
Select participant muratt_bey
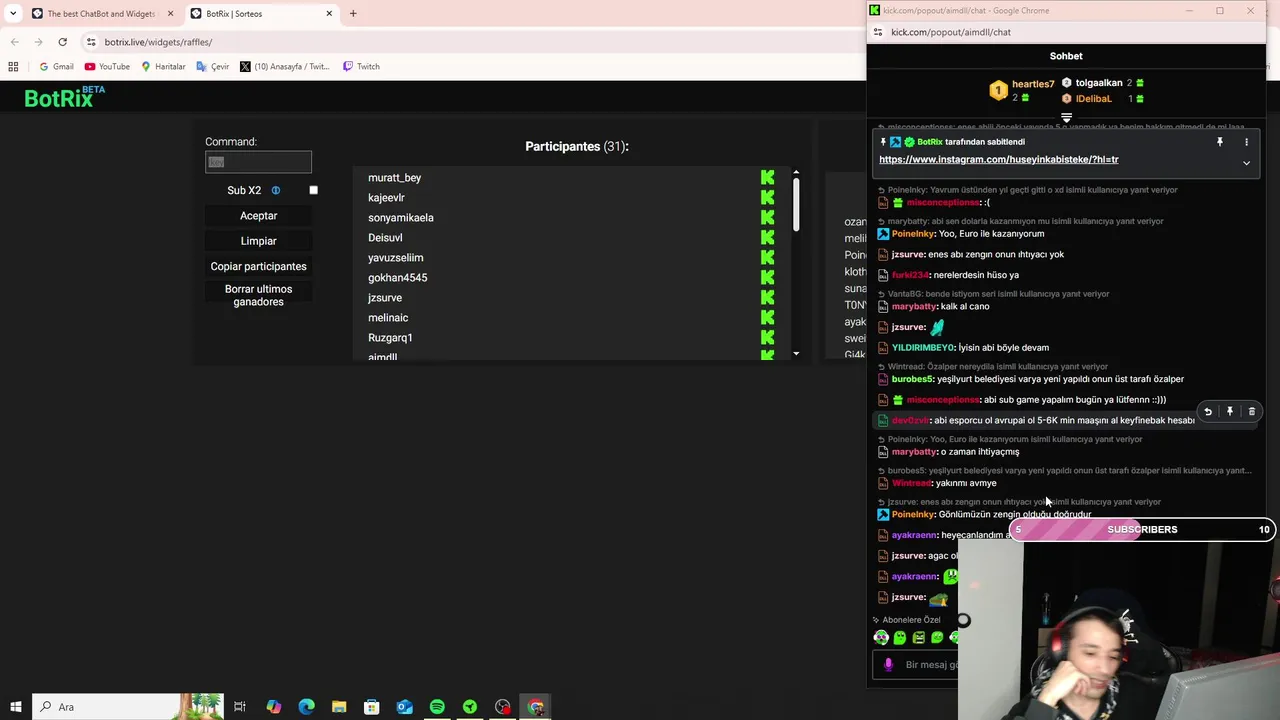(x=394, y=178)
